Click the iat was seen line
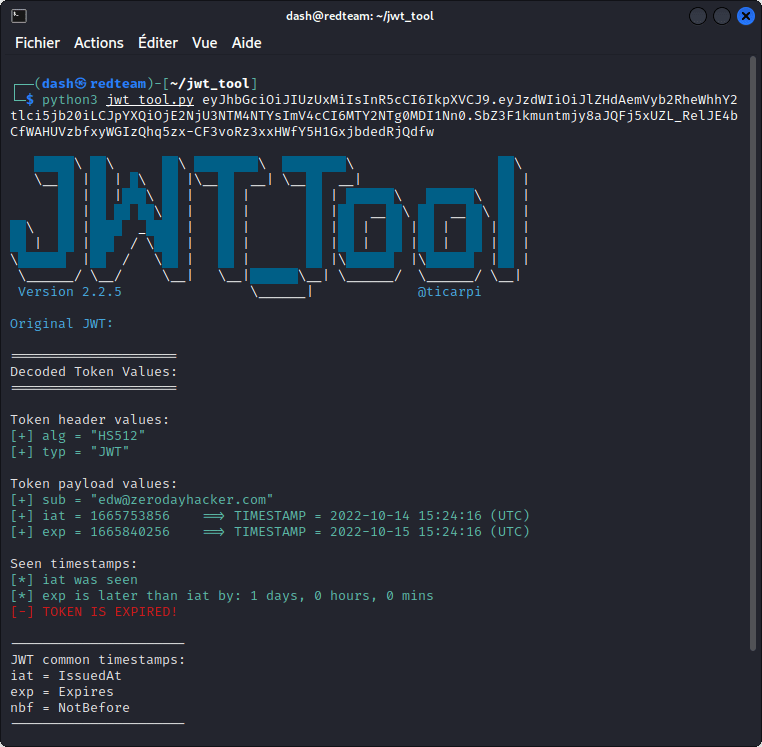The height and width of the screenshot is (747, 762). pyautogui.click(x=74, y=580)
